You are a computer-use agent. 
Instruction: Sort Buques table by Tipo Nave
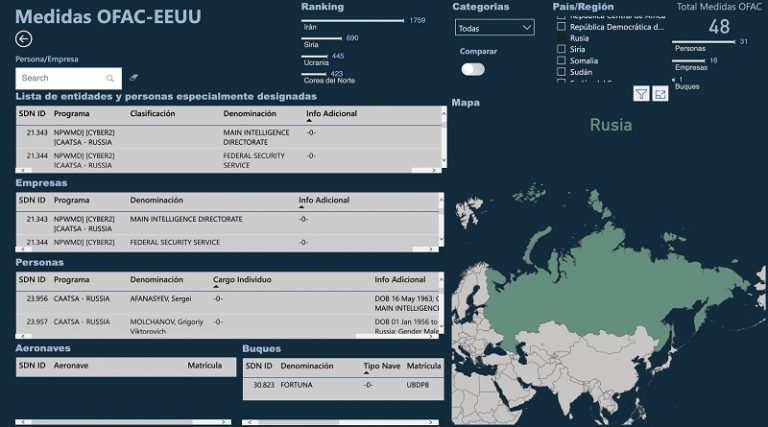click(x=382, y=366)
